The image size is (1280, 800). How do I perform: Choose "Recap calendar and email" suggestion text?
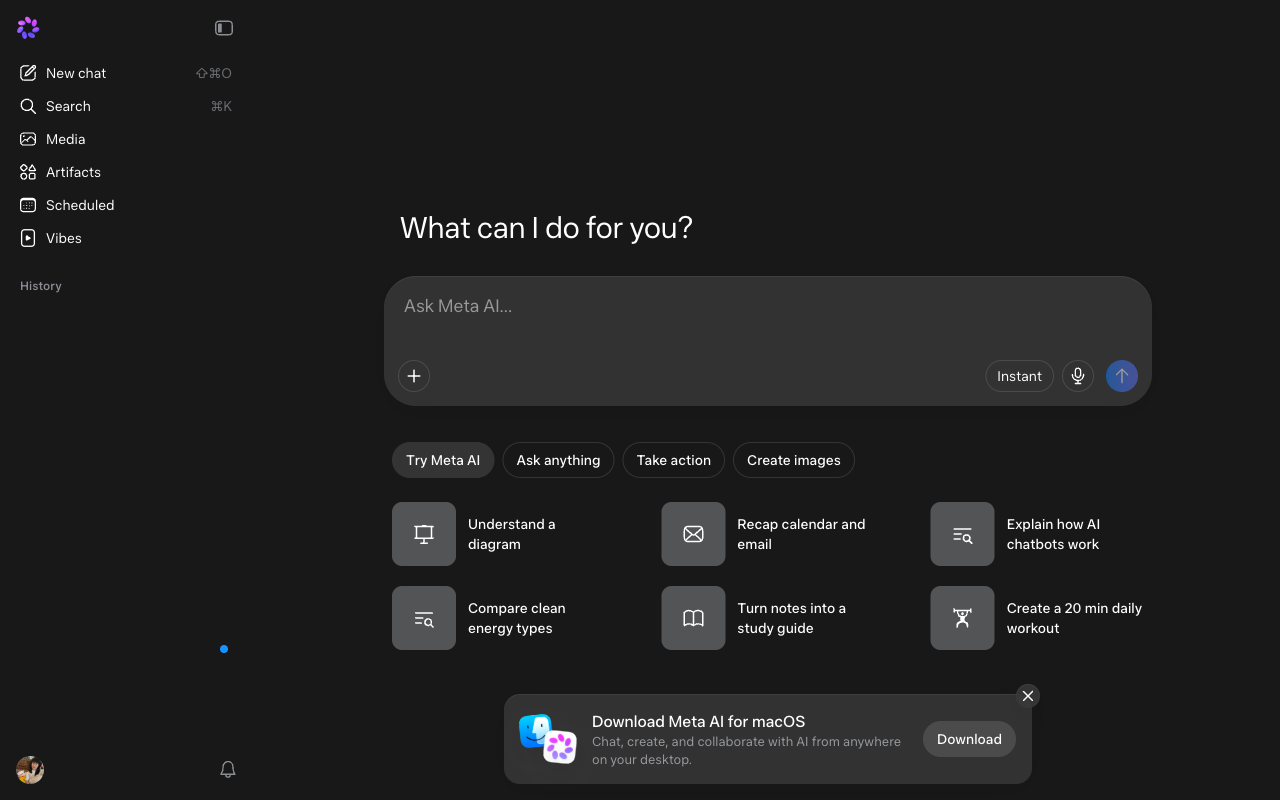pos(801,534)
